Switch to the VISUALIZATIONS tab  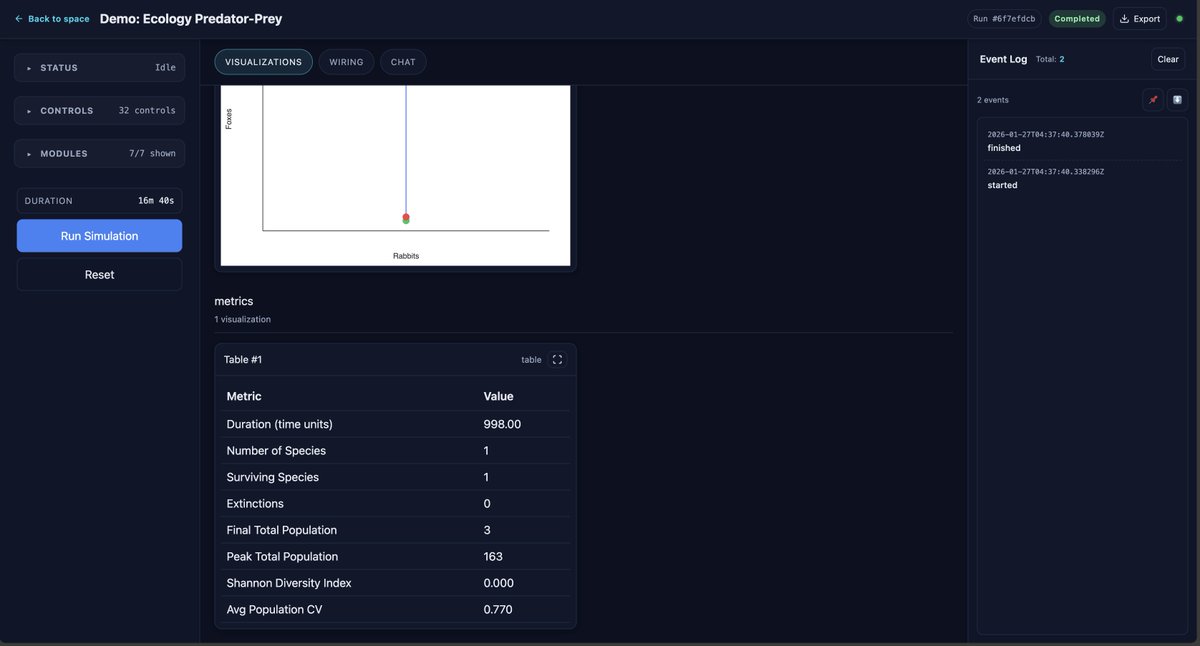point(263,62)
